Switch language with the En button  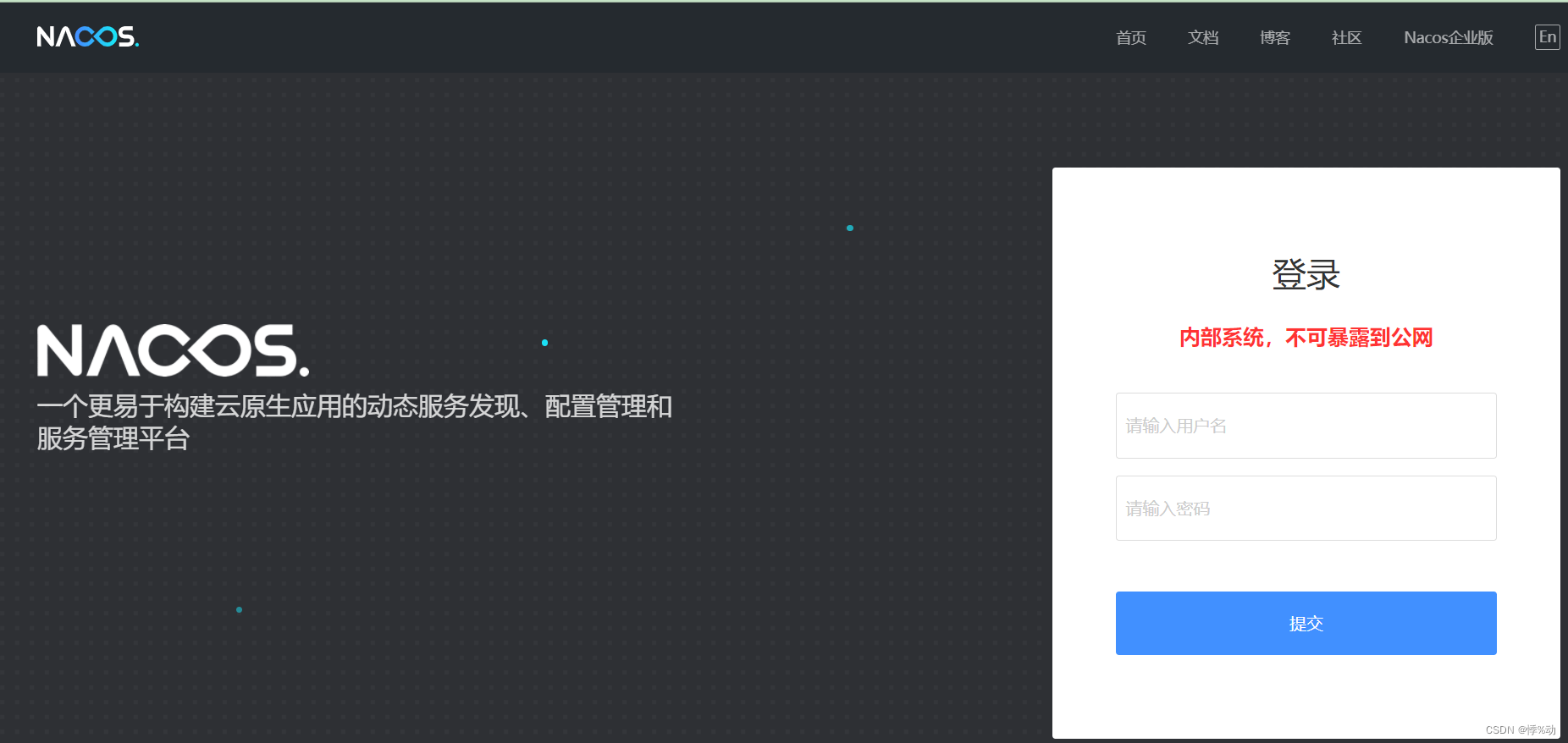pyautogui.click(x=1548, y=37)
